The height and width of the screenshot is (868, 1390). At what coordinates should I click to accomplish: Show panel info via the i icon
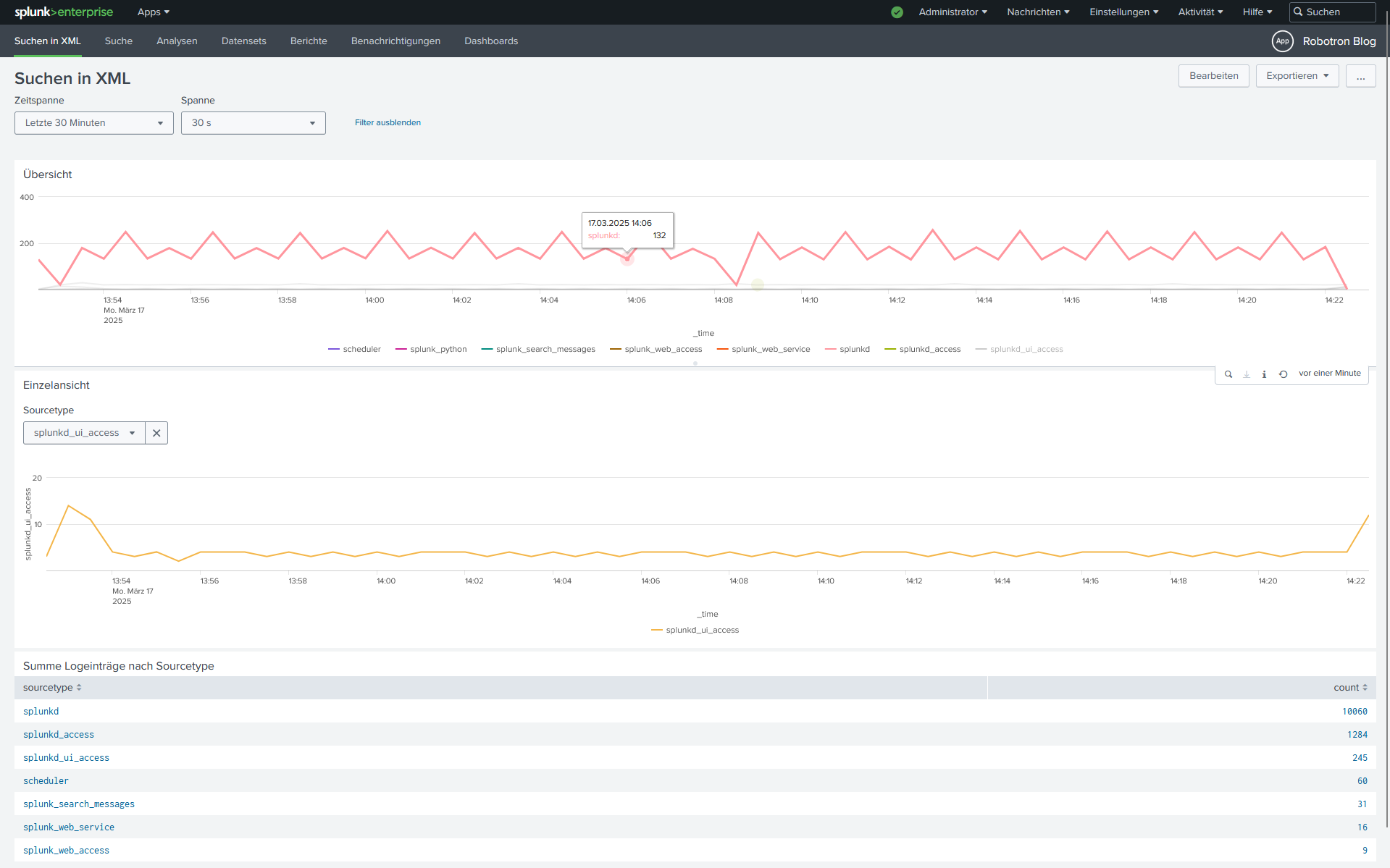pyautogui.click(x=1264, y=374)
